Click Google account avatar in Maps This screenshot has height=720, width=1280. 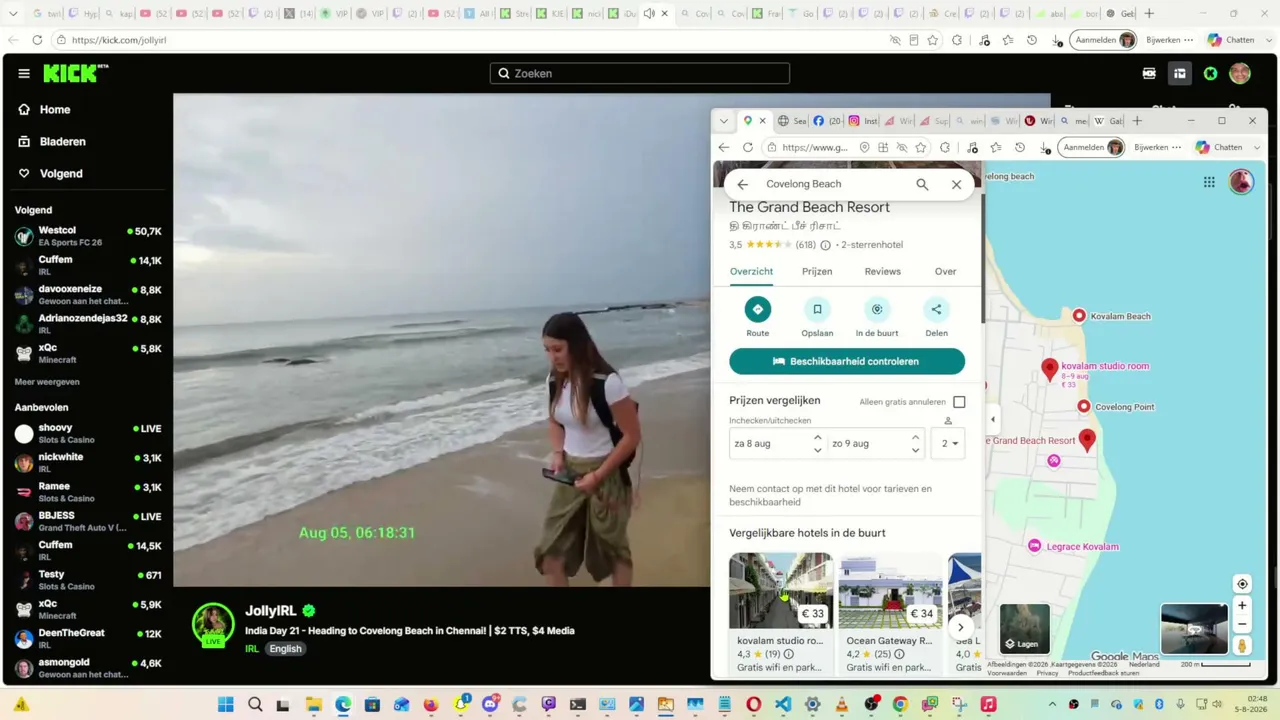coord(1241,181)
